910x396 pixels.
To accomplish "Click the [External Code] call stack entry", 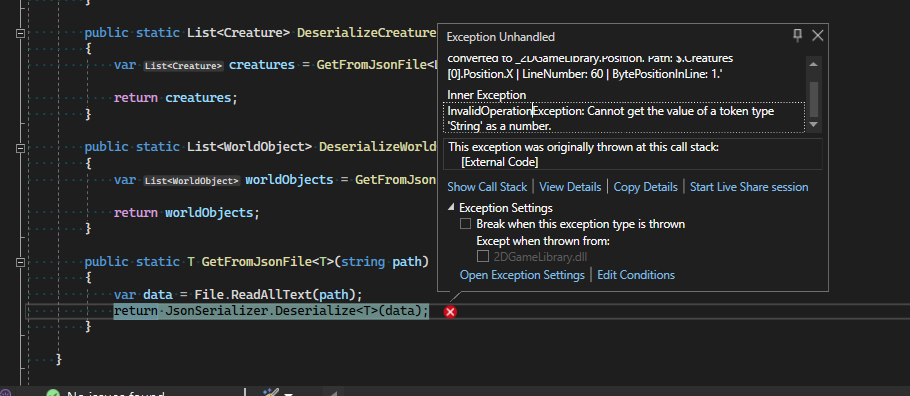I will pyautogui.click(x=499, y=162).
